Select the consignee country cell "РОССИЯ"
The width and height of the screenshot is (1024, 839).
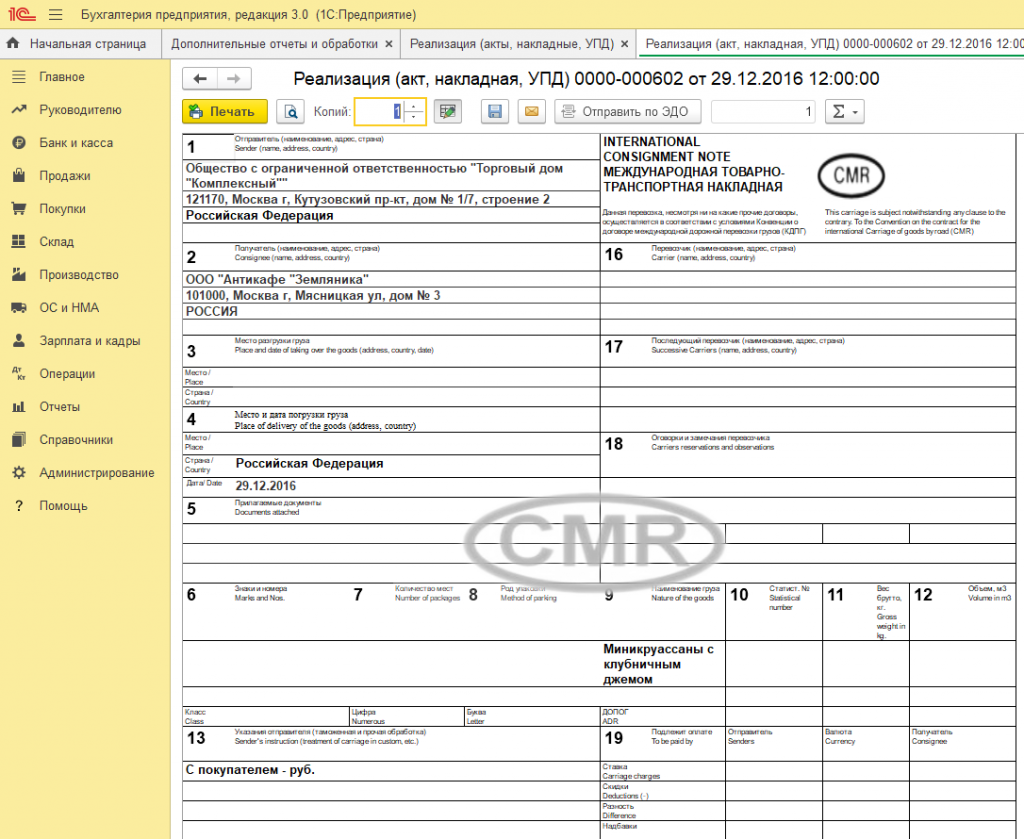tap(391, 311)
